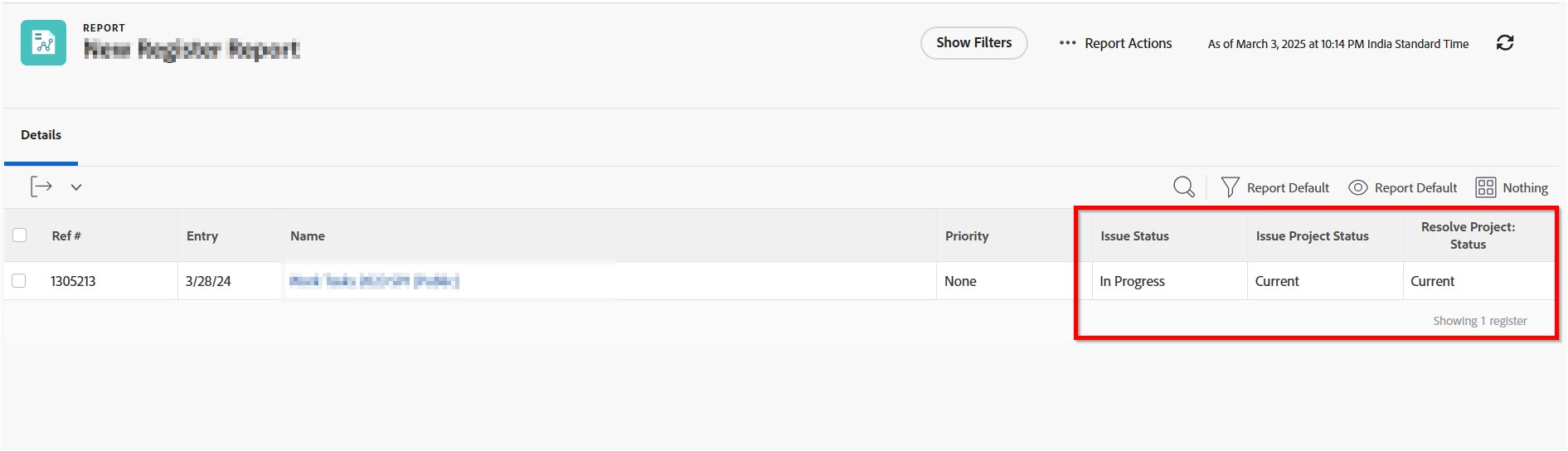Click the eye view icon
This screenshot has height=451, width=1568.
(1357, 187)
